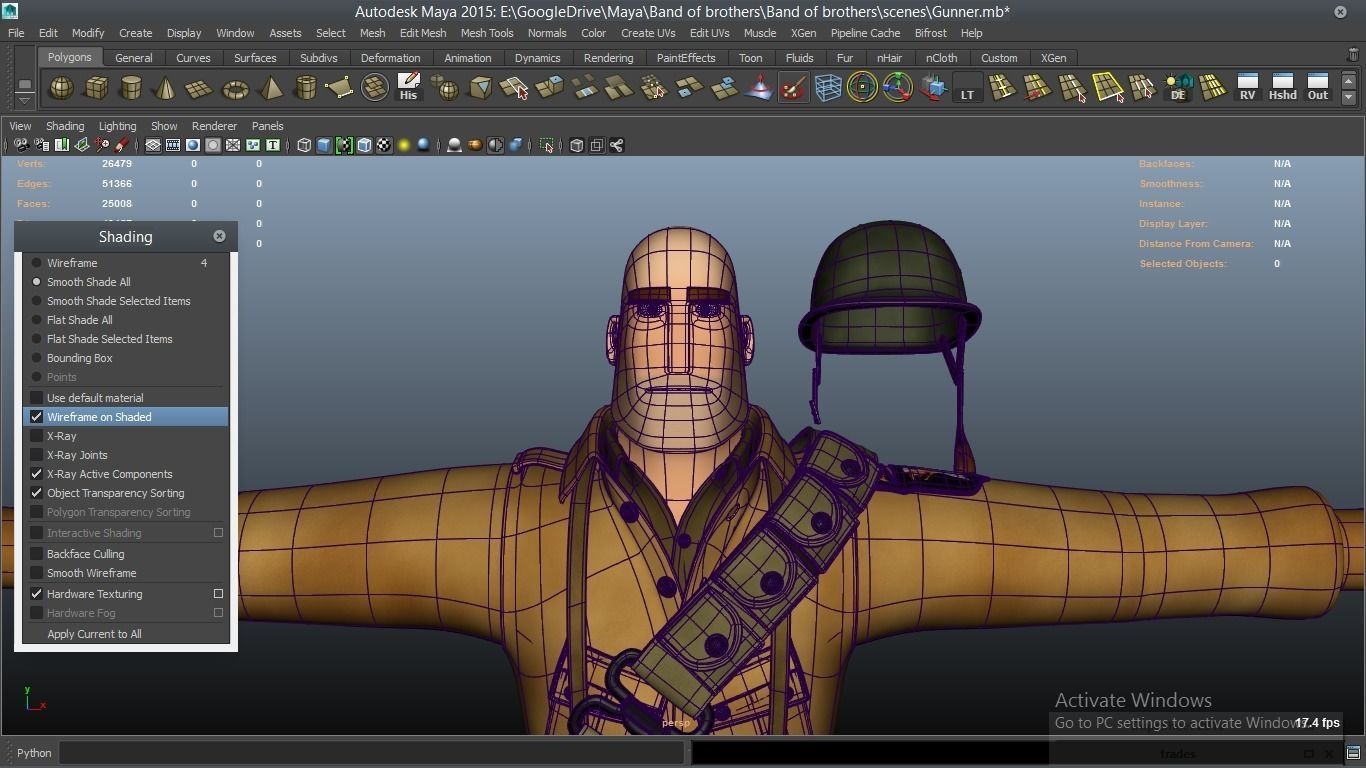Open the panel View menu
Screen dimensions: 1366x768
(20, 126)
